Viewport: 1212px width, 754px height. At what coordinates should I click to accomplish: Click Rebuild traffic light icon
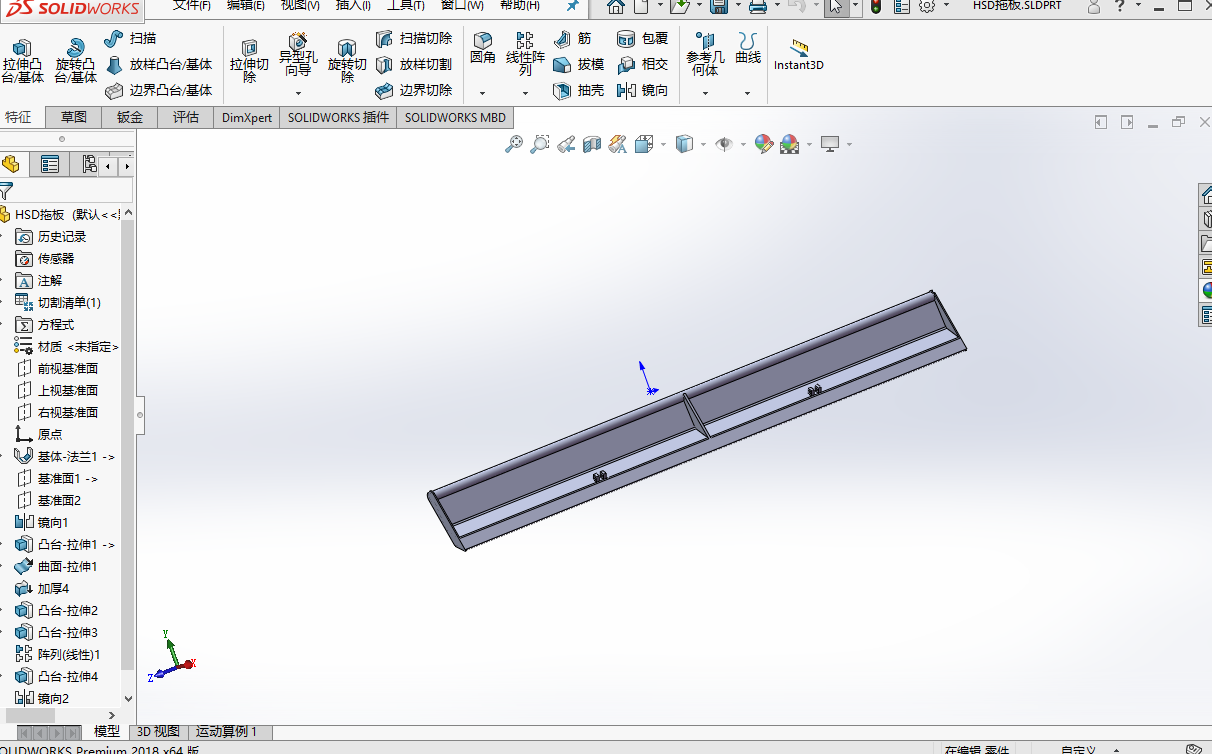[876, 6]
